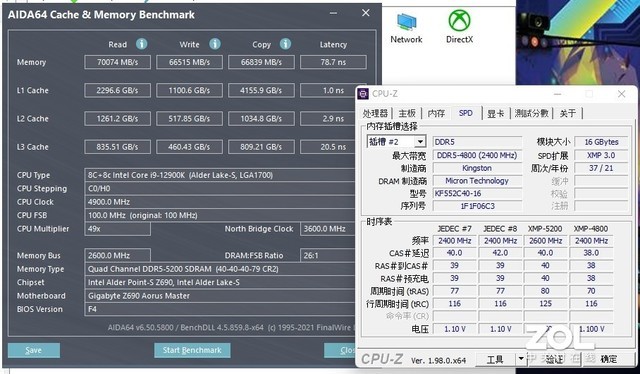Click the Memory Latency value 78.7 ns
The image size is (640, 374).
tap(333, 62)
